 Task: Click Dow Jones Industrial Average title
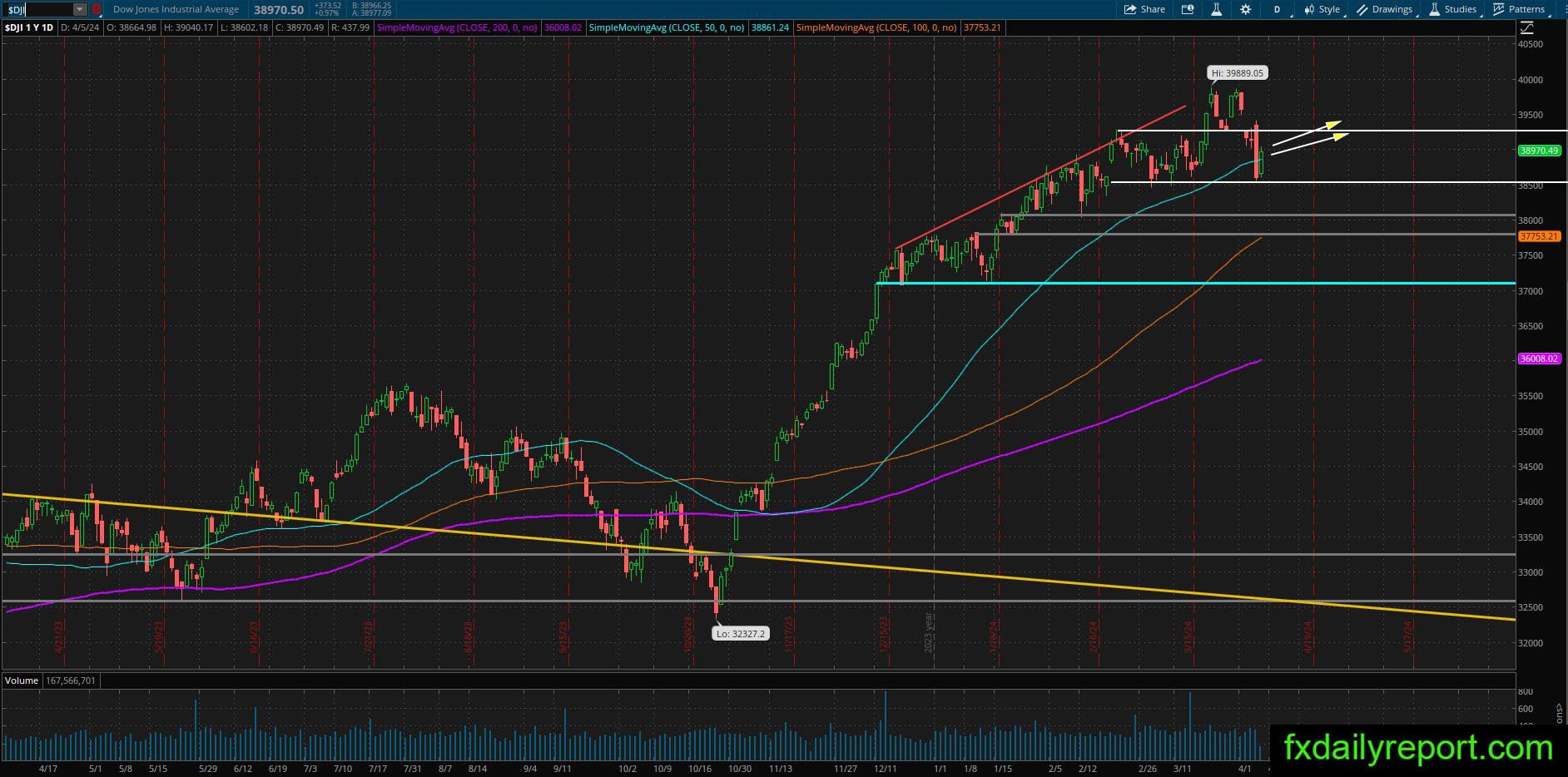pos(176,9)
